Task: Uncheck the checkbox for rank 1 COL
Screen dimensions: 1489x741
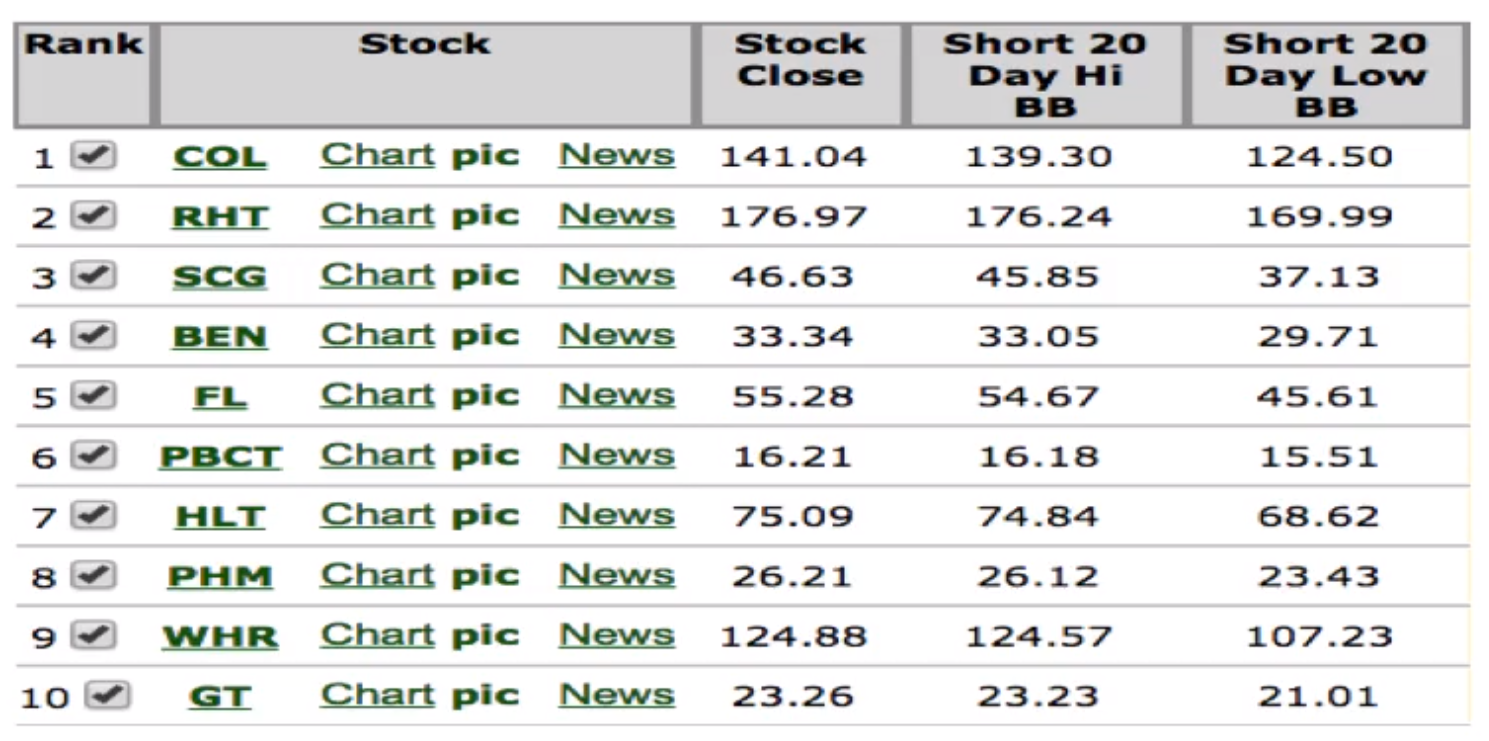Action: pyautogui.click(x=93, y=156)
